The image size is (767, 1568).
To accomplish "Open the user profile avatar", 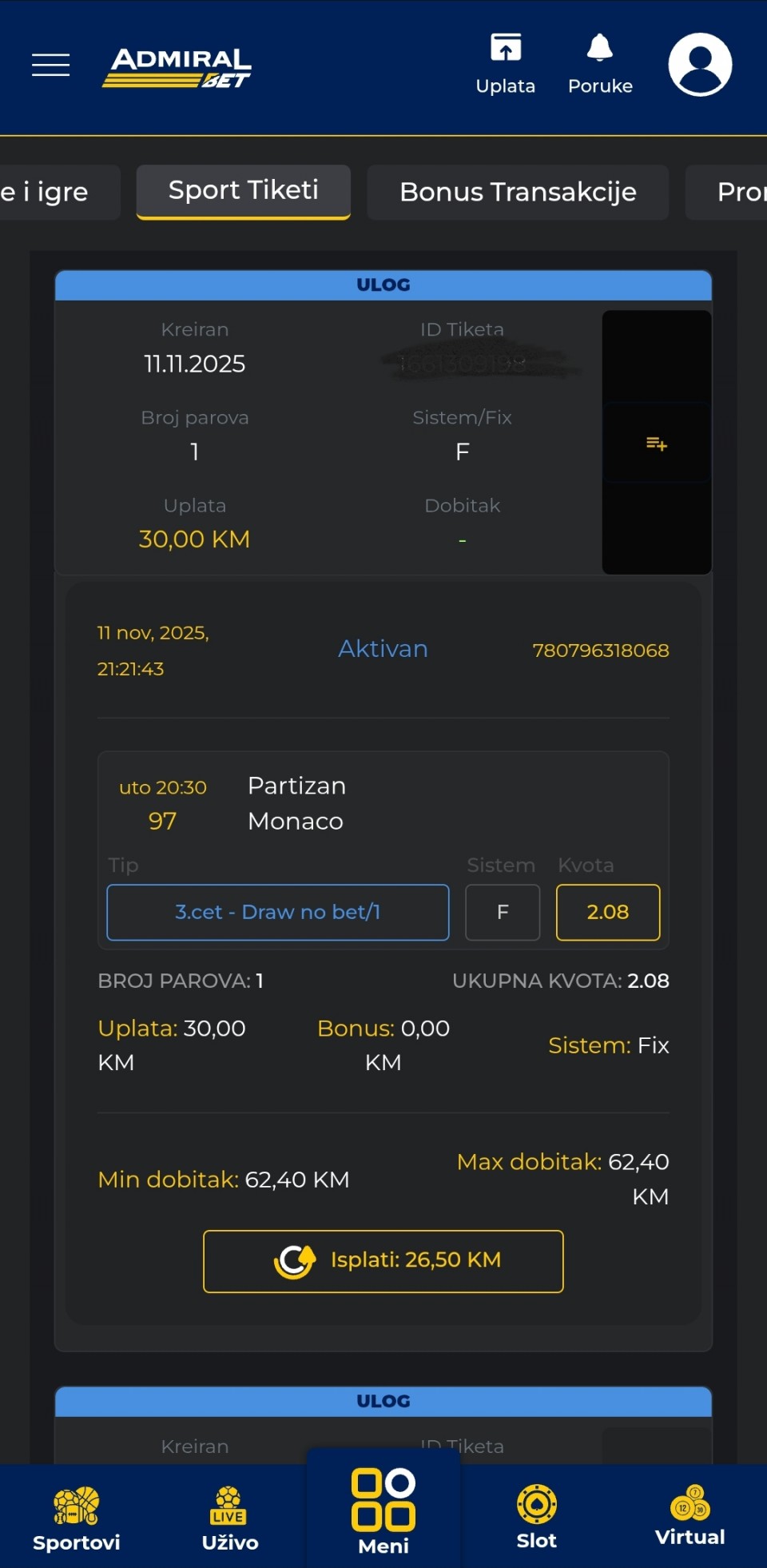I will (700, 65).
